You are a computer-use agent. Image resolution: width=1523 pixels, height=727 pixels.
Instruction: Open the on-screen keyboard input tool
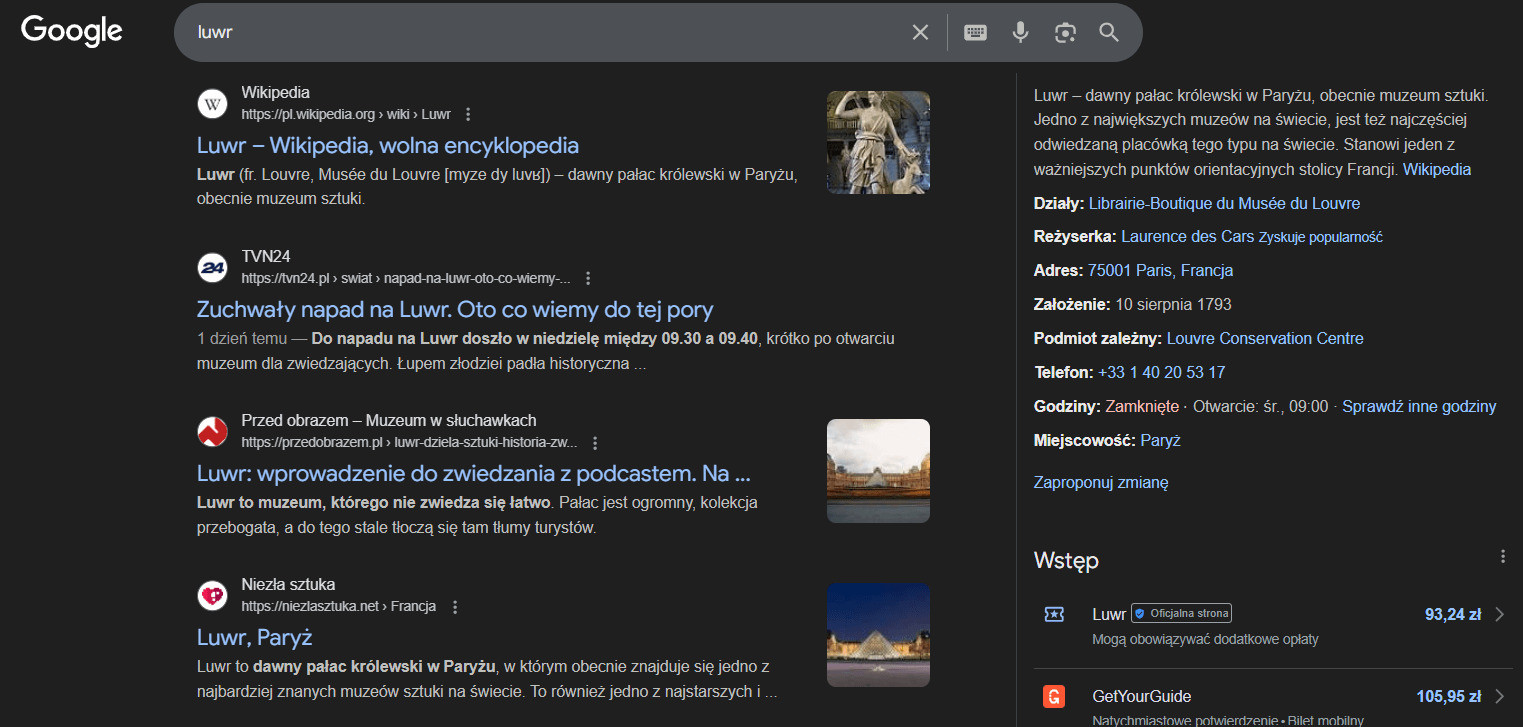tap(975, 33)
